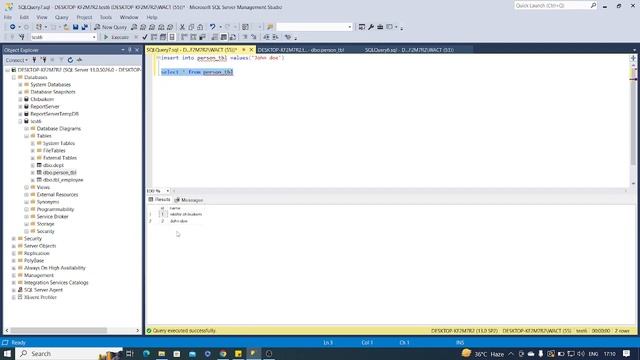
Task: Select SQL Server Agent node
Action: 43,290
